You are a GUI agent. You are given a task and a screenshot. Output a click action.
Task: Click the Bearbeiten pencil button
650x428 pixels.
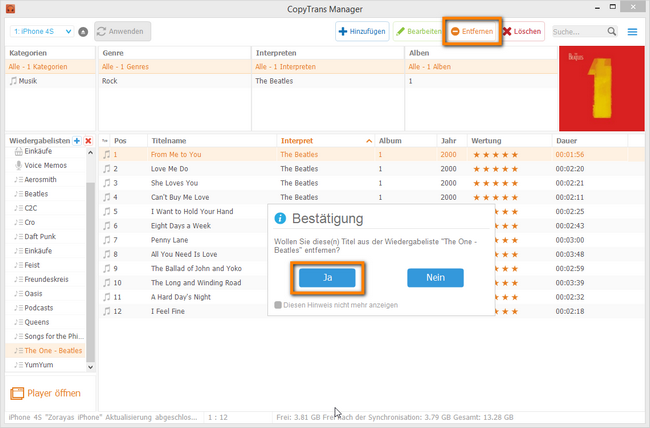click(x=418, y=31)
